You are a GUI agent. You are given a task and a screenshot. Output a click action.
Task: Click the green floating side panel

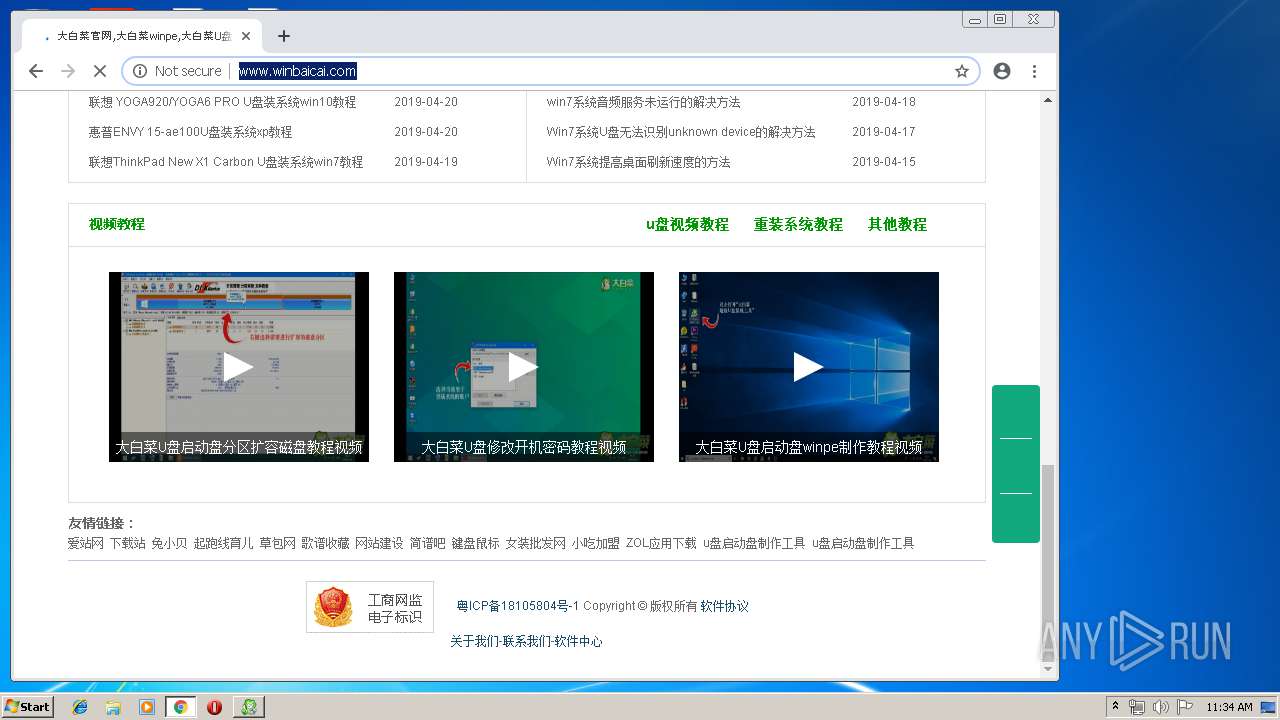(1016, 464)
